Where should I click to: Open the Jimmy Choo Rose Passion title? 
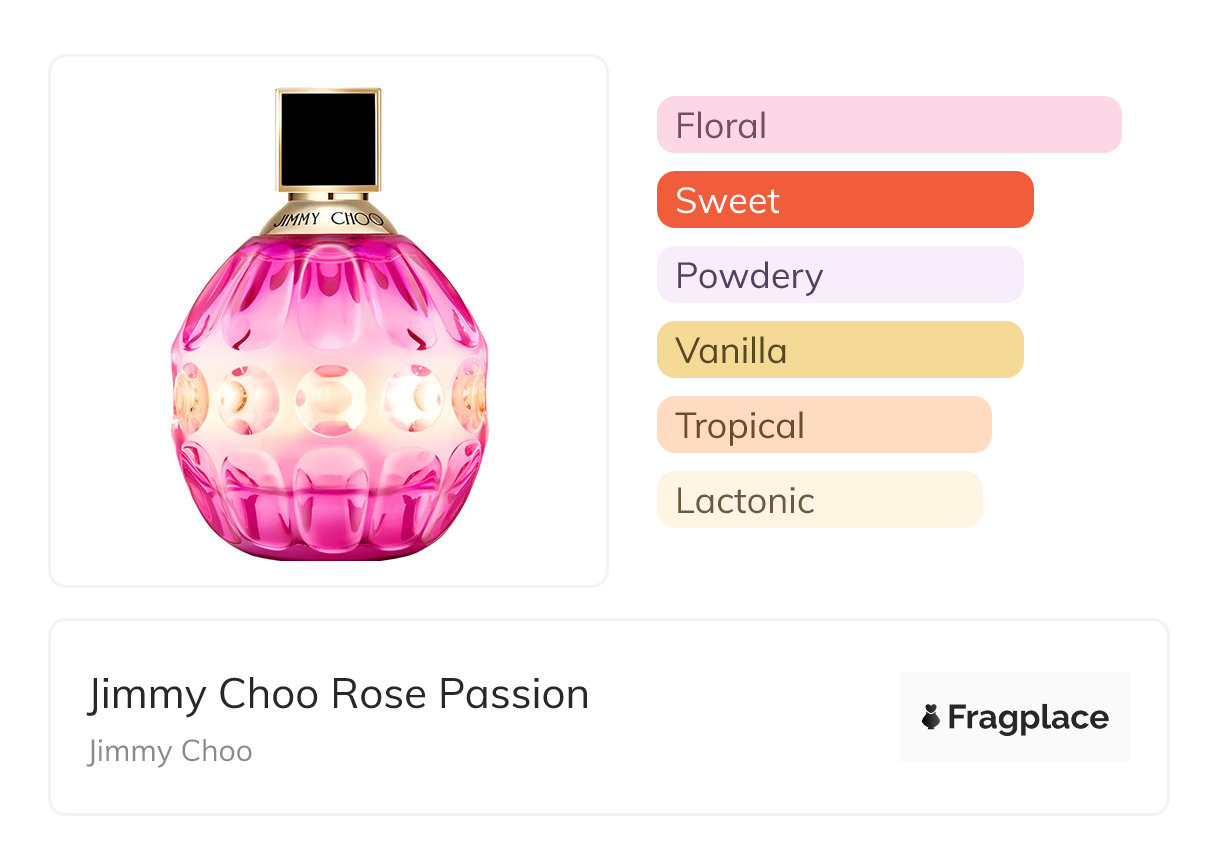pos(338,694)
